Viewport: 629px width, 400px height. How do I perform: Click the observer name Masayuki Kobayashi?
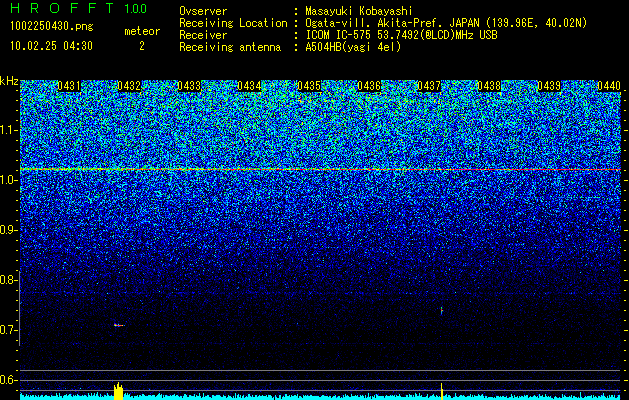tap(359, 11)
